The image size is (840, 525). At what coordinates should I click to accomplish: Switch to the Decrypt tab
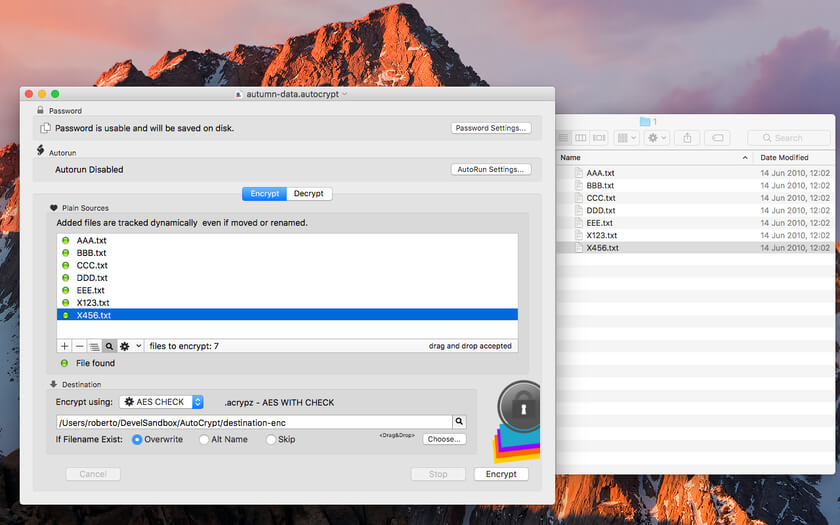(x=309, y=193)
